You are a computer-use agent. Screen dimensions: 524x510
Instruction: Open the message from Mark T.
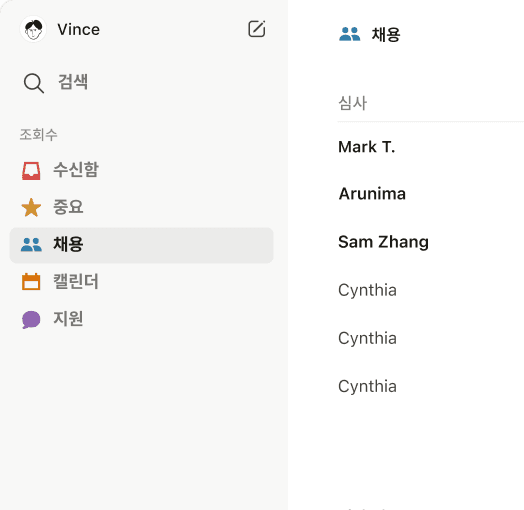[431, 147]
